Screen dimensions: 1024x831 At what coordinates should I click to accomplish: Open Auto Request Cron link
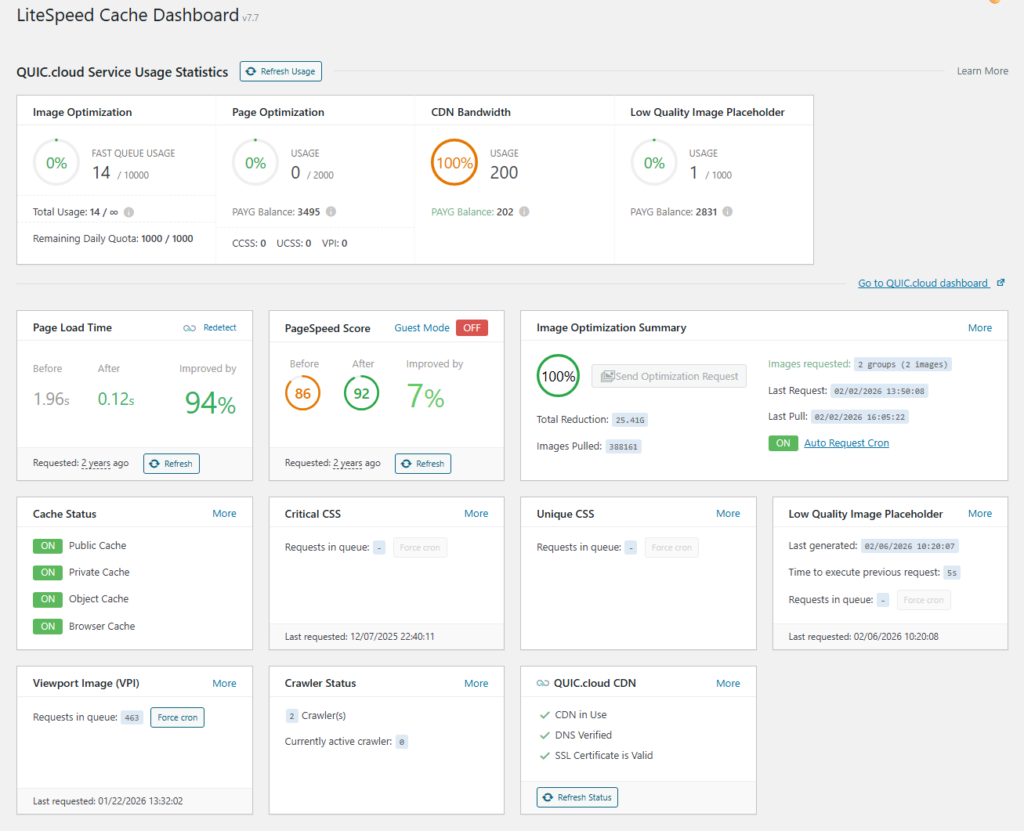click(846, 443)
